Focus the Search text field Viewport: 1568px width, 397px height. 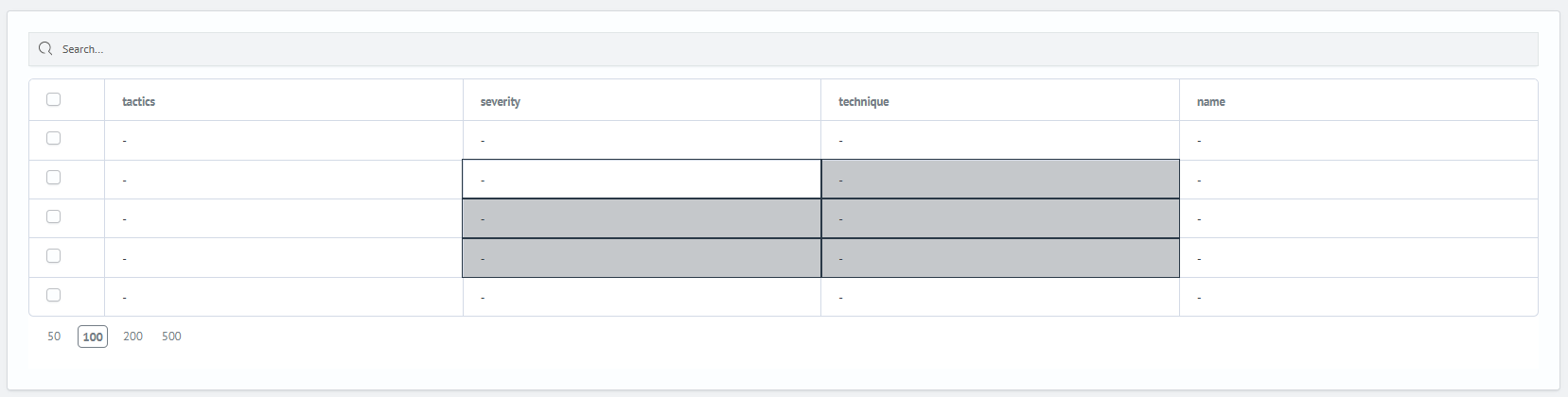tap(757, 49)
